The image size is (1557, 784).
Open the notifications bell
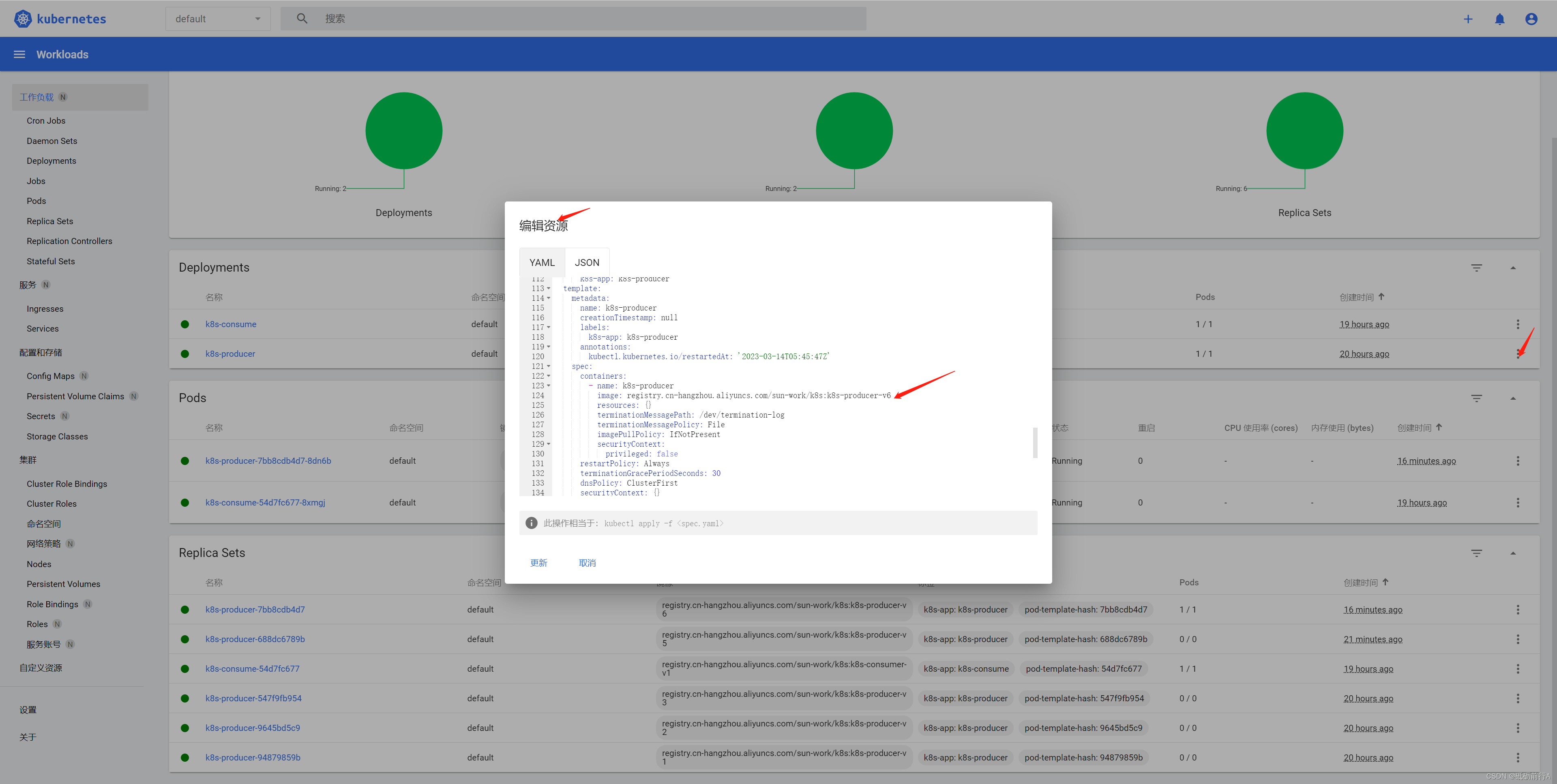[x=1499, y=19]
